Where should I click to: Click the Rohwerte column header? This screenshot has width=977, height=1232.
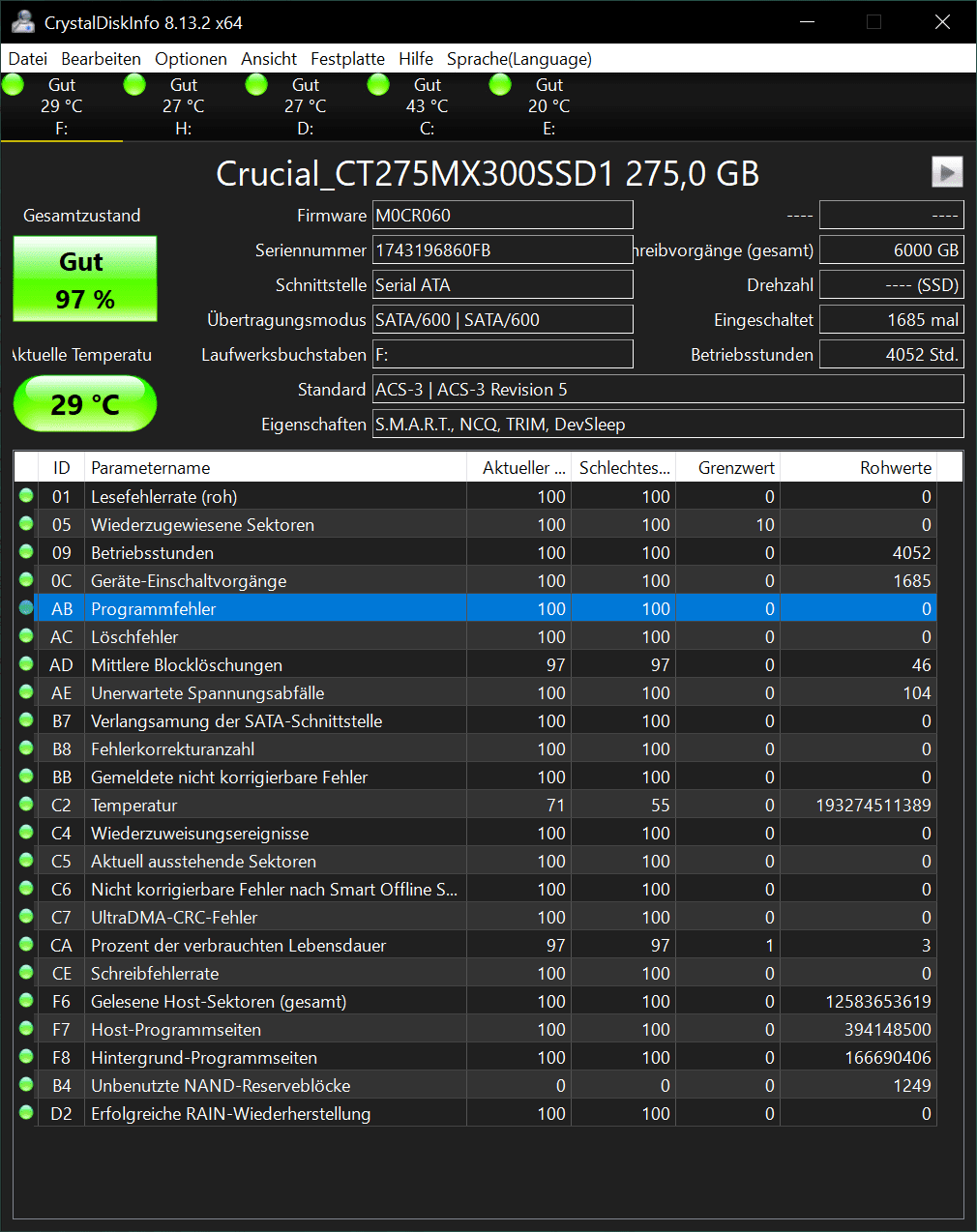(x=858, y=467)
